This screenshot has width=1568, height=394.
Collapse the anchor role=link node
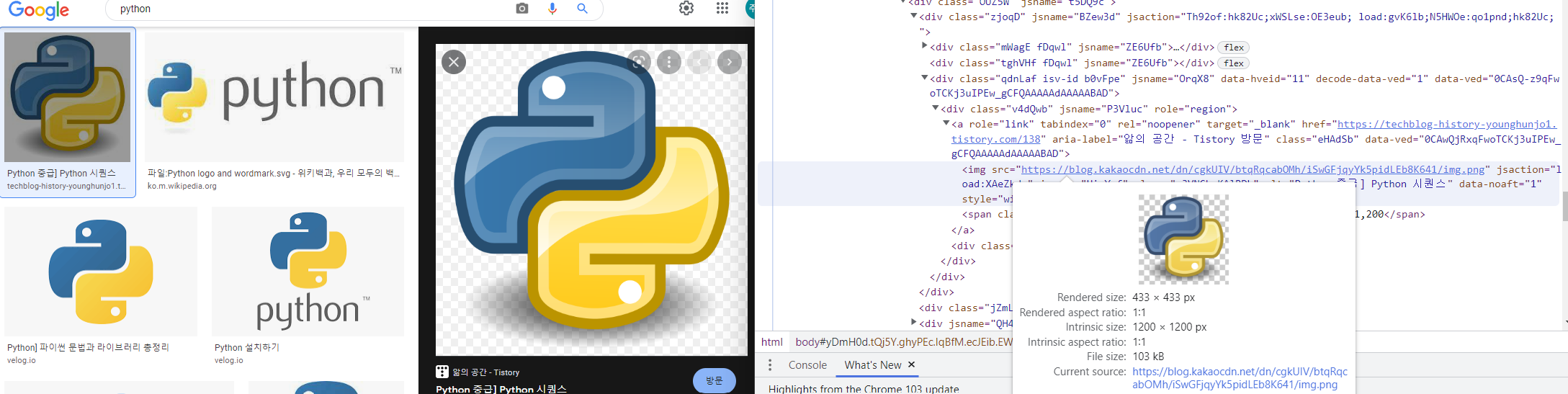coord(946,124)
